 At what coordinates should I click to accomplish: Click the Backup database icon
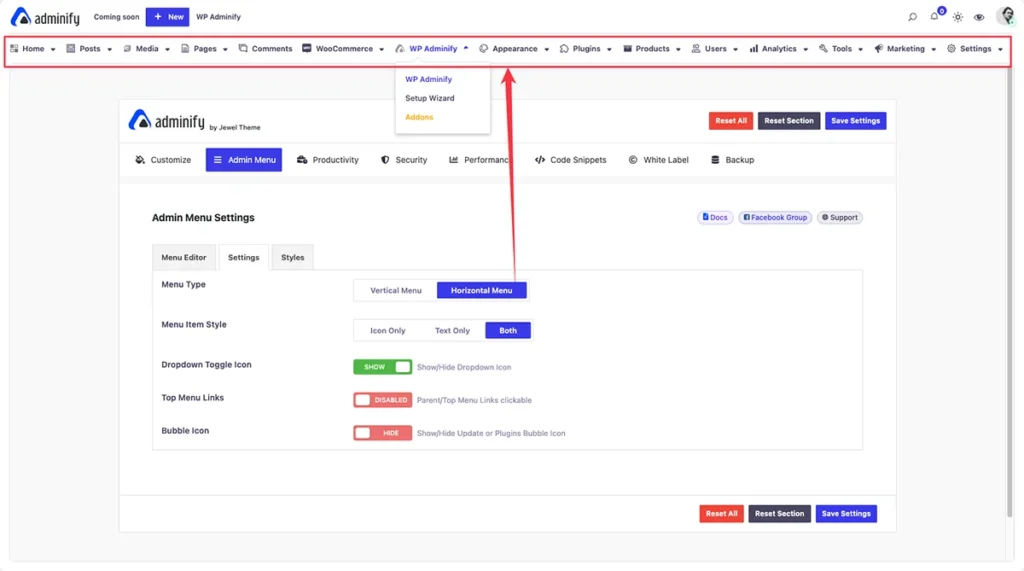pyautogui.click(x=715, y=159)
